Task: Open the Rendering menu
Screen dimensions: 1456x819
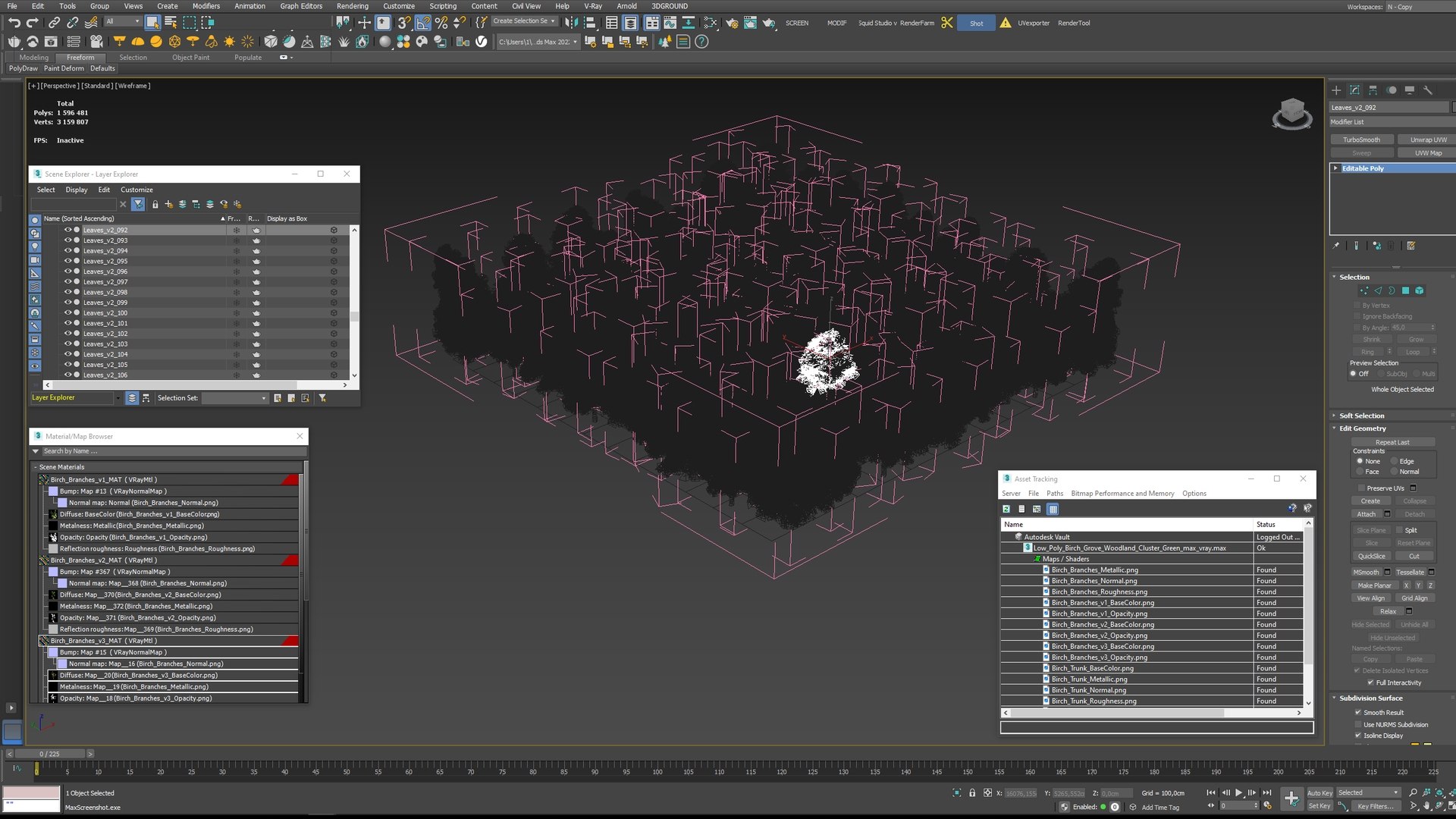Action: tap(353, 6)
